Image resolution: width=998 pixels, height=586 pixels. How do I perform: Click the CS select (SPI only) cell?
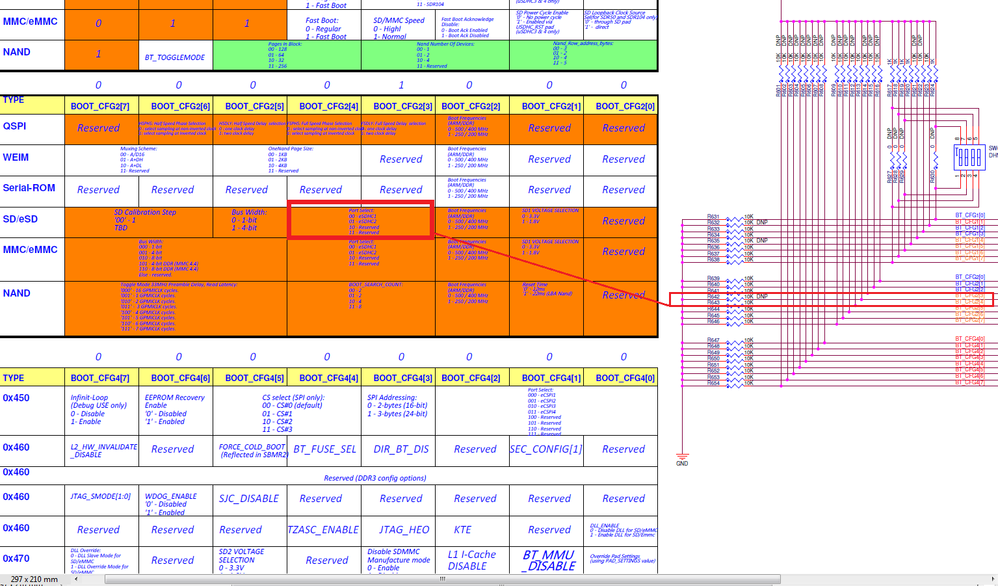(287, 410)
